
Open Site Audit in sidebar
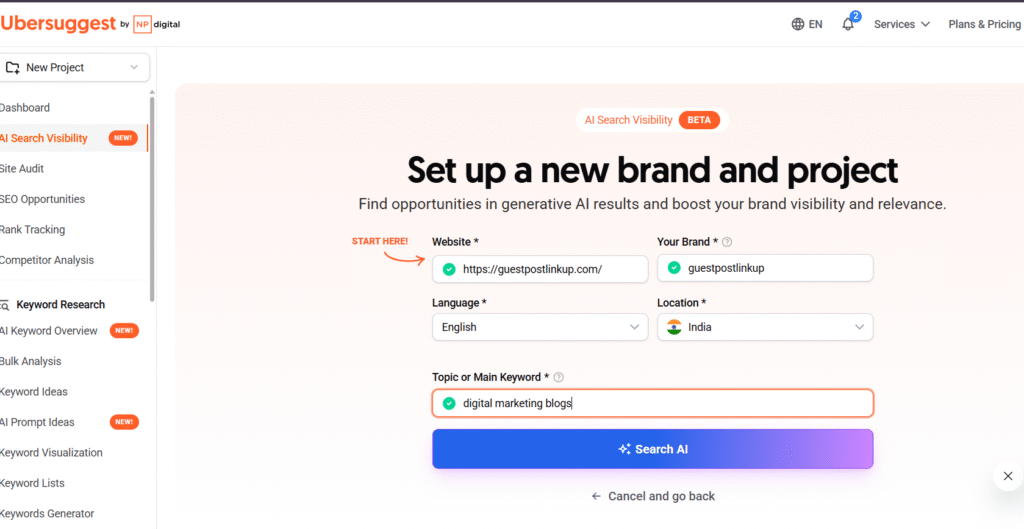coord(22,169)
